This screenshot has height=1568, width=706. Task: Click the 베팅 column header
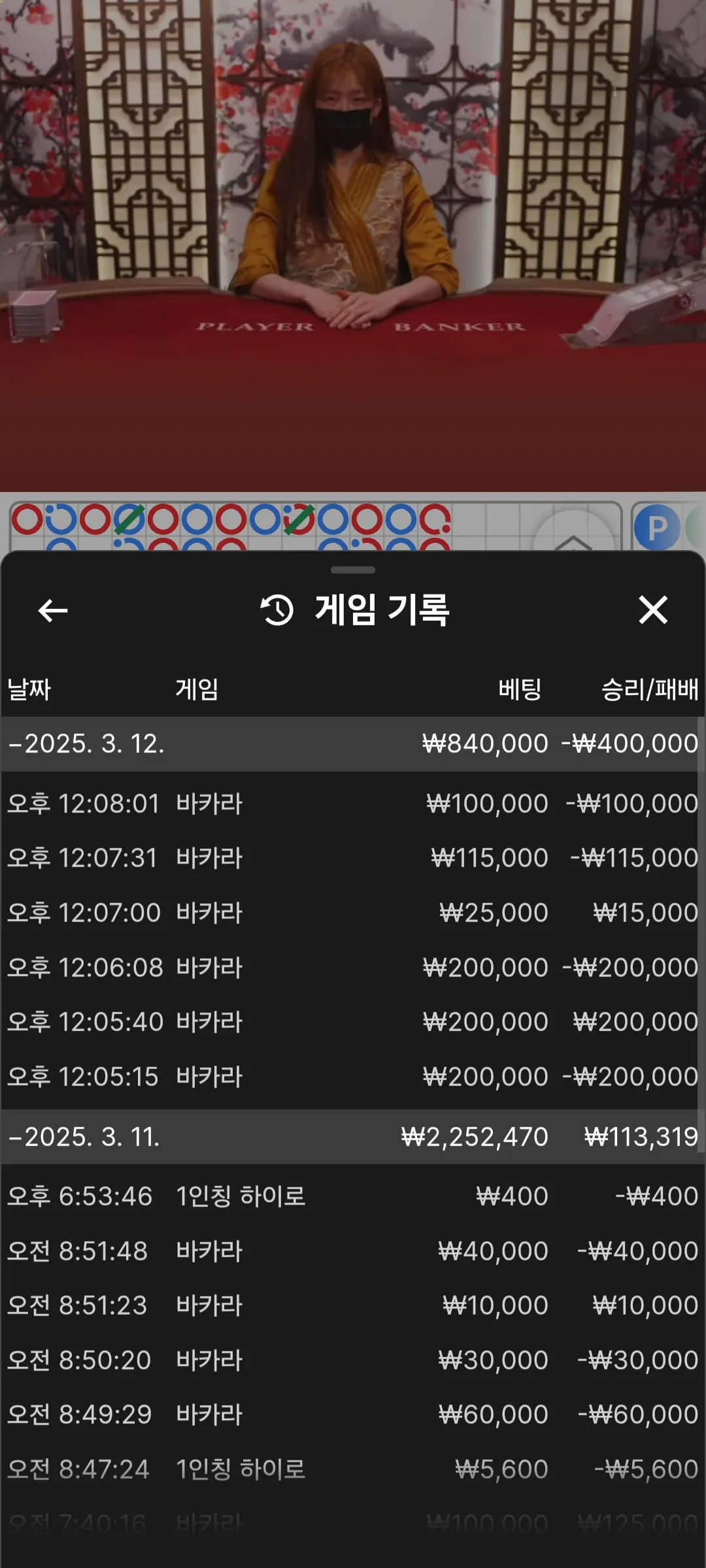coord(520,689)
